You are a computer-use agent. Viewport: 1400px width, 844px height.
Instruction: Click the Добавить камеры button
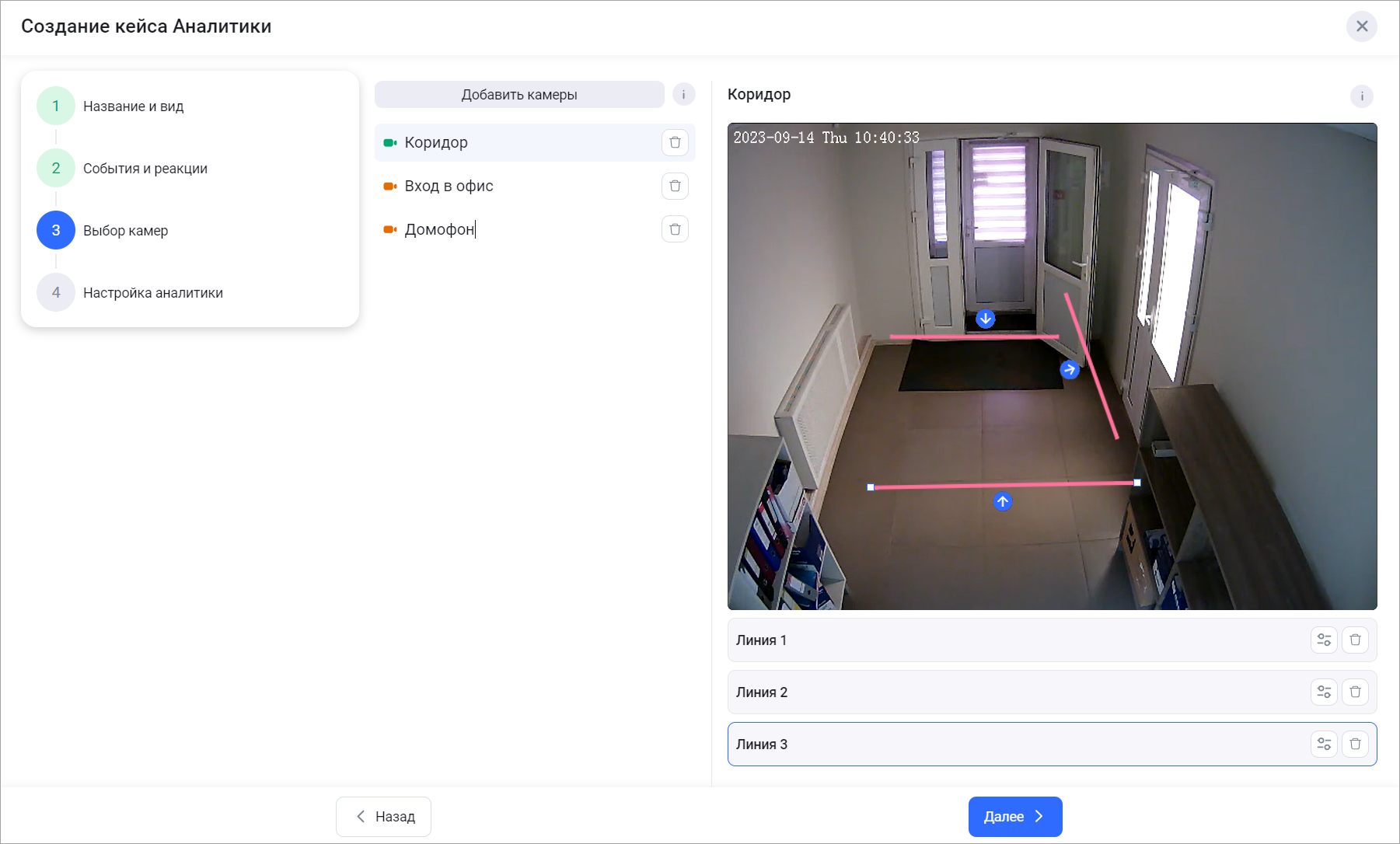[x=519, y=95]
